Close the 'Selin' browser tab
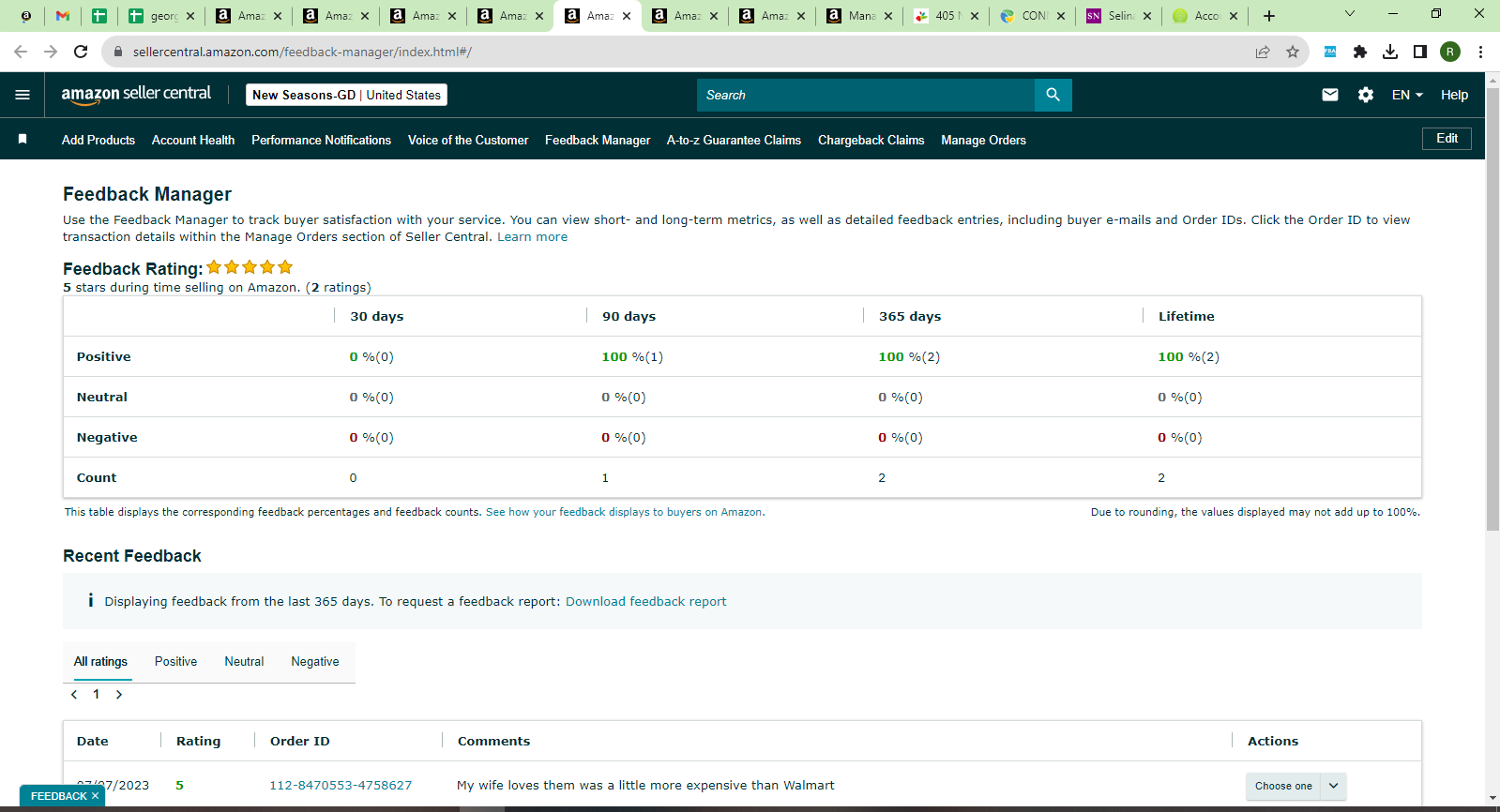This screenshot has height=812, width=1500. 1147,16
